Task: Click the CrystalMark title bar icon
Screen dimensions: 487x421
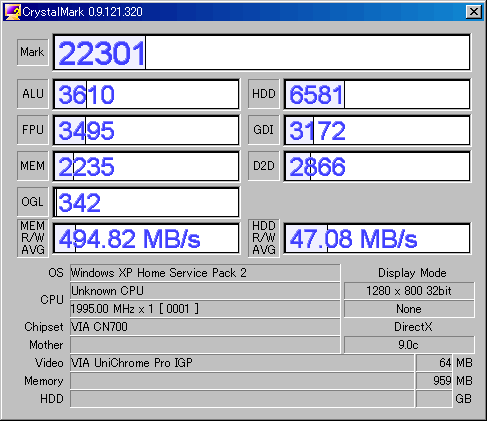Action: tap(12, 12)
